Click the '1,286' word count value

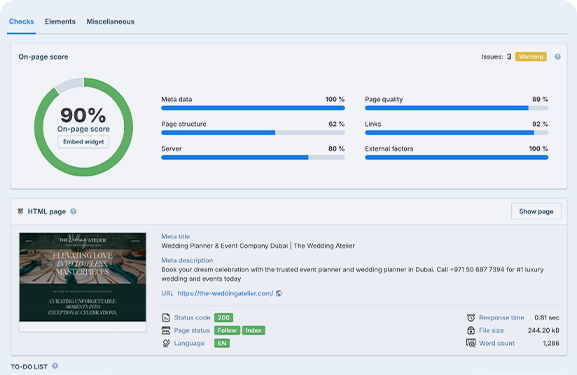coord(551,343)
